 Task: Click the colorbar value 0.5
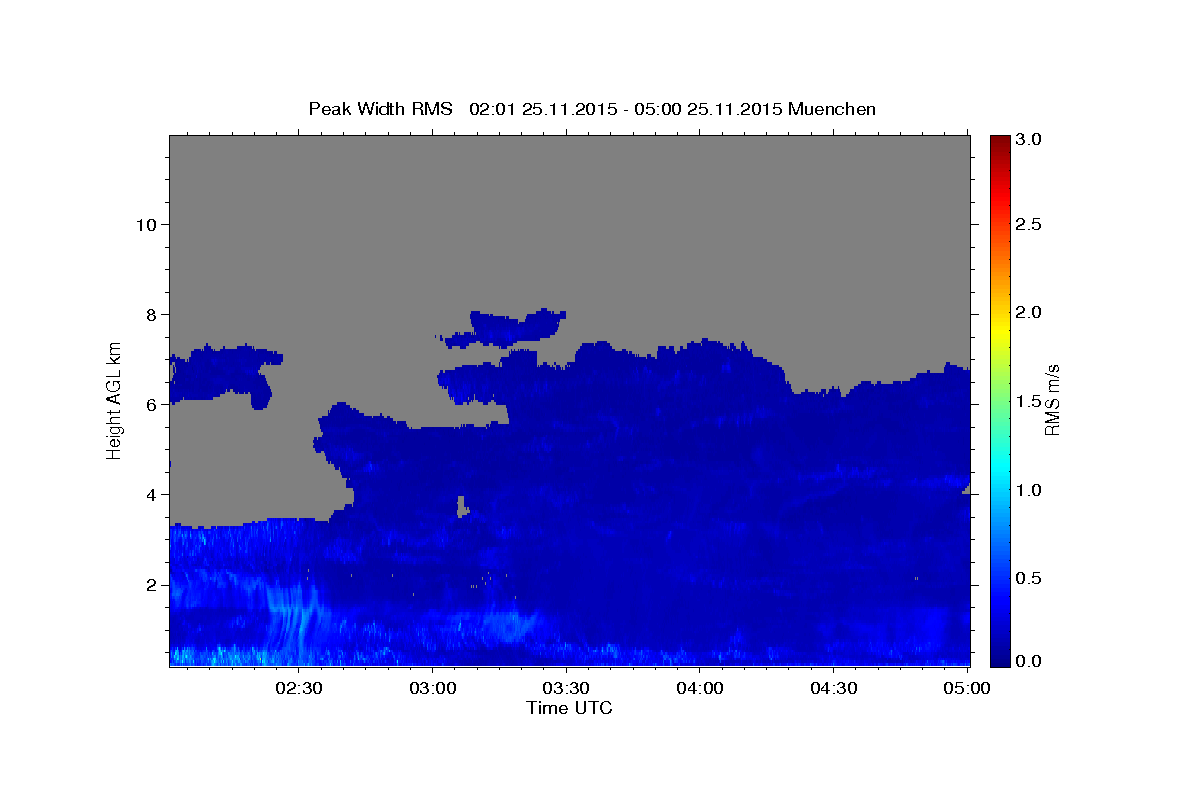pyautogui.click(x=1030, y=578)
